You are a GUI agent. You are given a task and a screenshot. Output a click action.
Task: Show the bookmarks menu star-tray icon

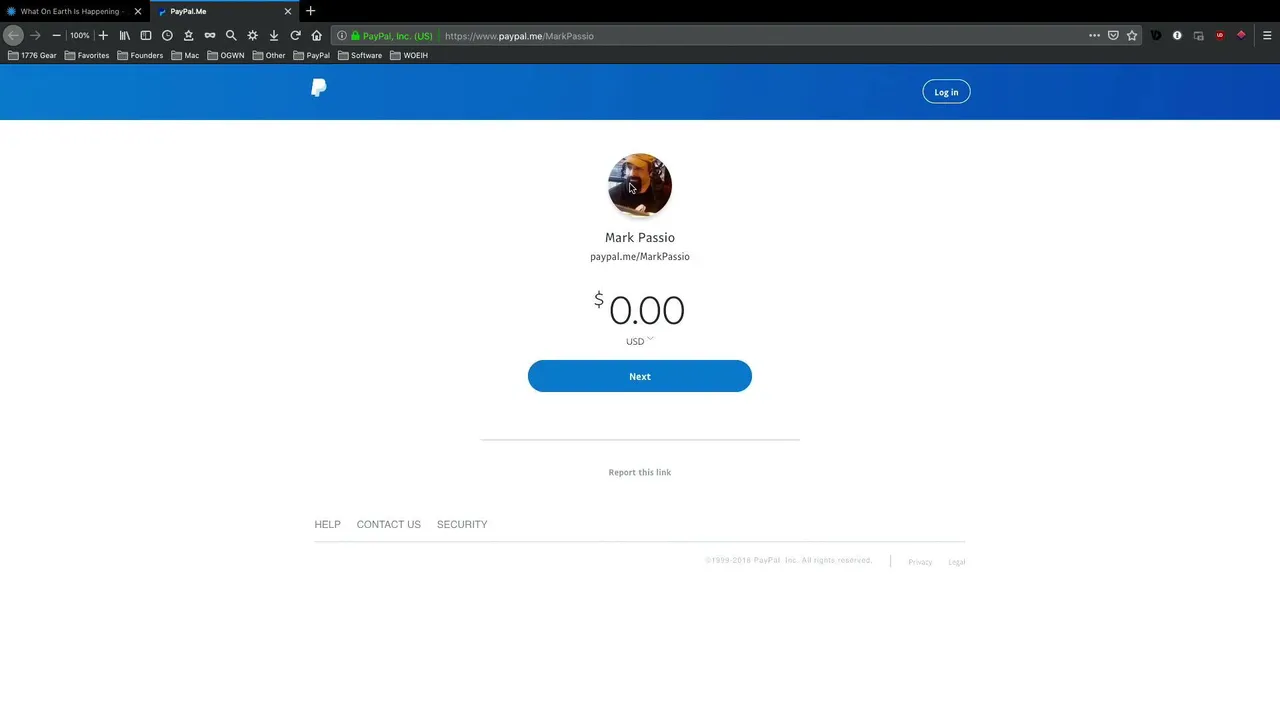tap(188, 35)
